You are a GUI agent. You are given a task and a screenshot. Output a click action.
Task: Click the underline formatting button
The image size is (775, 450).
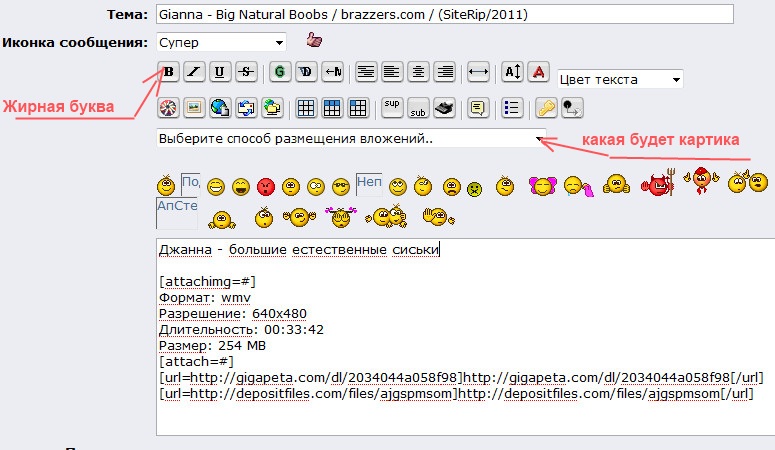[219, 72]
